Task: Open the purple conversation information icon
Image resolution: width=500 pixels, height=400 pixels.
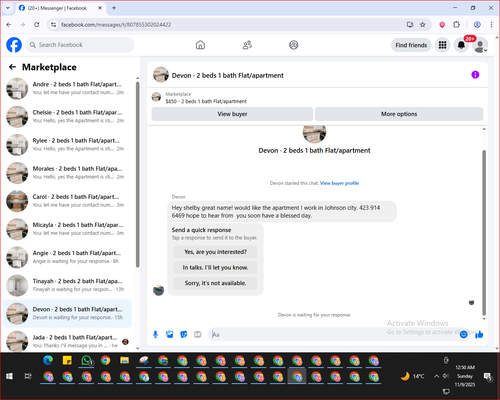Action: [x=475, y=75]
